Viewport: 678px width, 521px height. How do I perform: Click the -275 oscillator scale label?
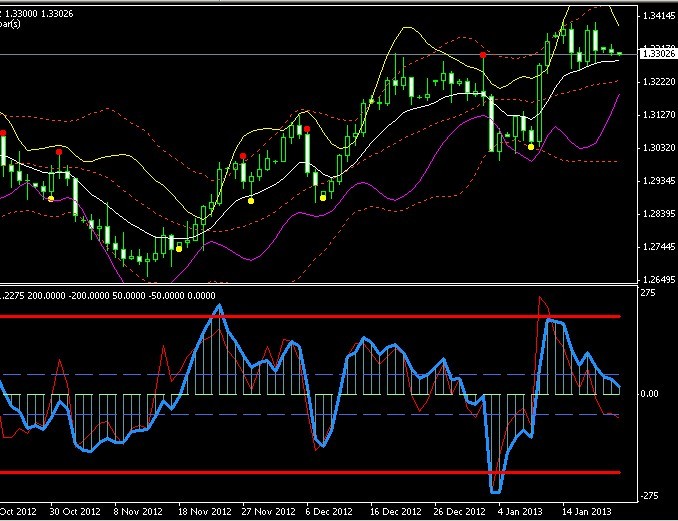(x=649, y=496)
